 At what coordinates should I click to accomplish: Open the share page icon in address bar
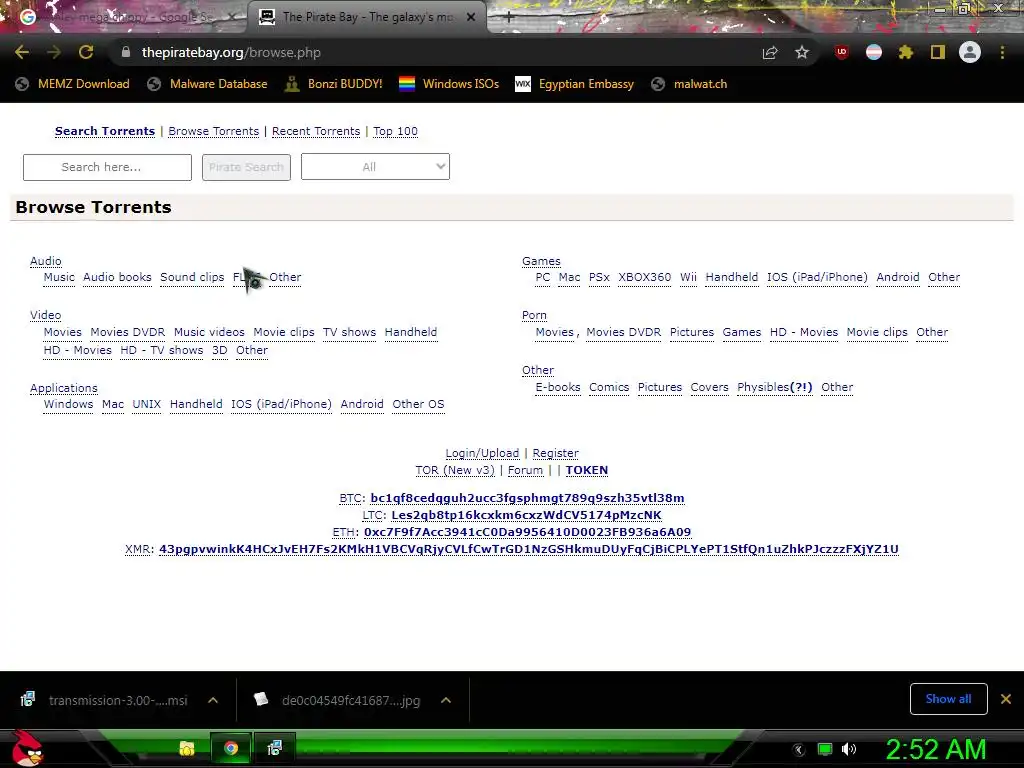coord(770,52)
